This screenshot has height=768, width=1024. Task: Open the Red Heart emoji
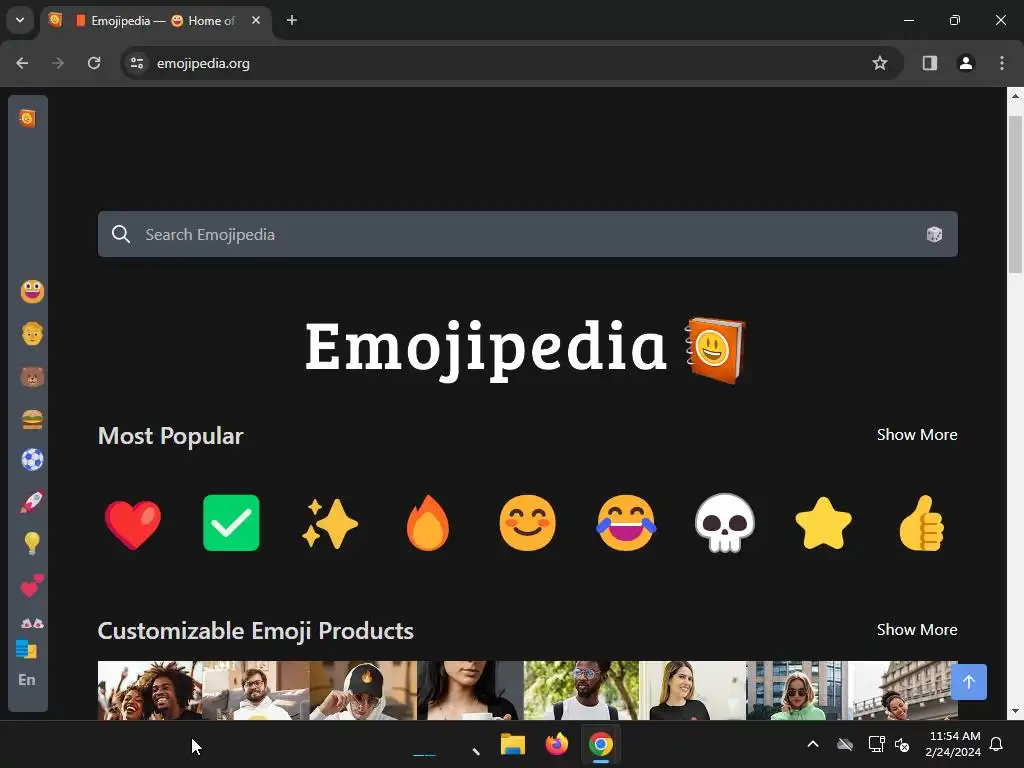(133, 524)
